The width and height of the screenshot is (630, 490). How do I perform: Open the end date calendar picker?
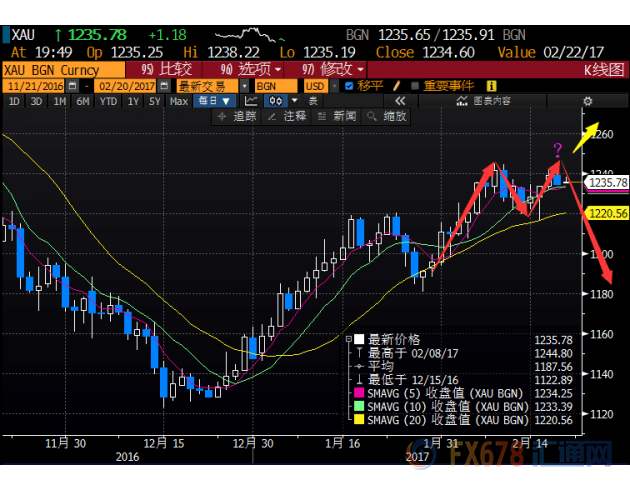(x=164, y=86)
